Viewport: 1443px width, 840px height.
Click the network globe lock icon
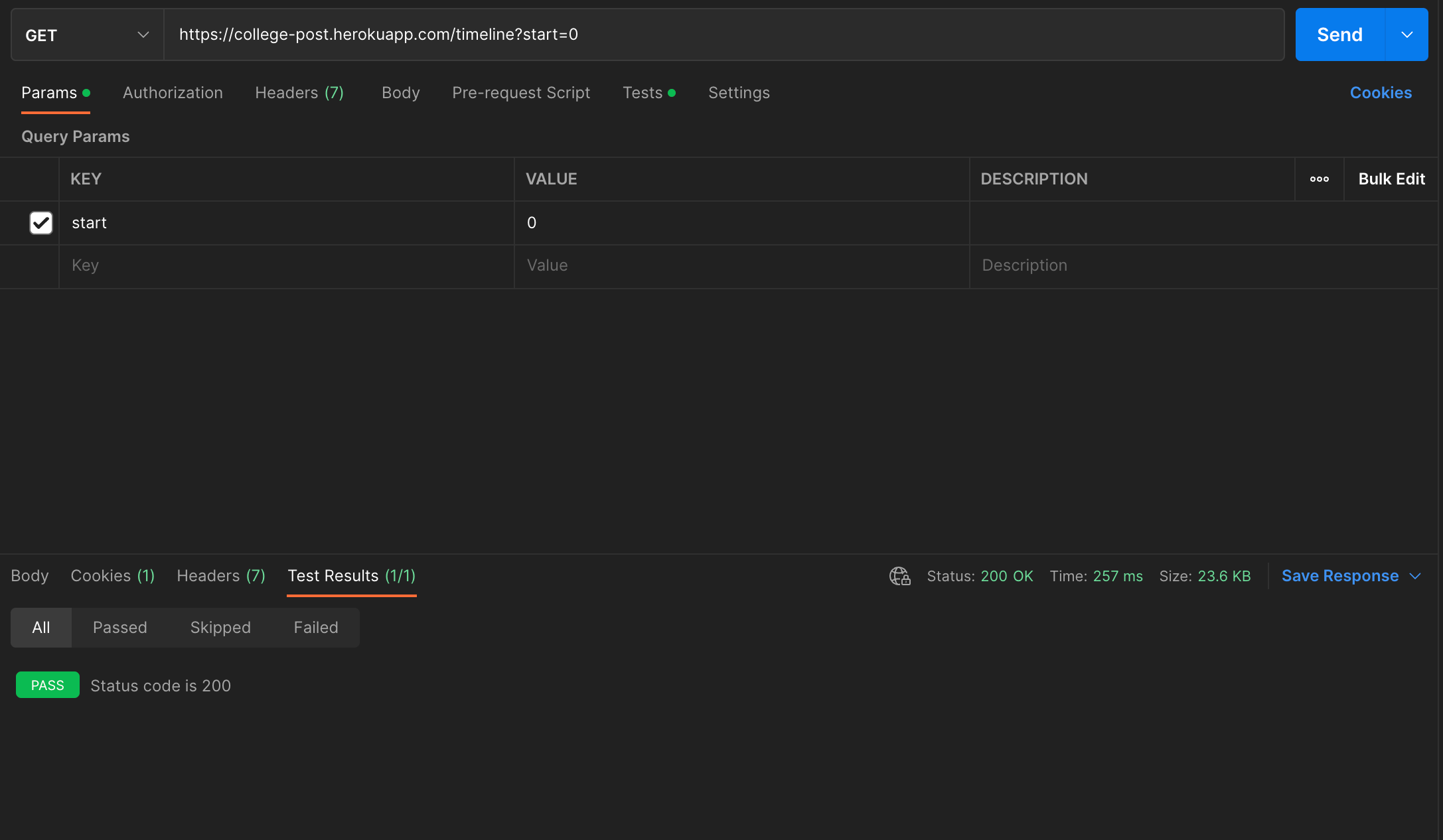[x=899, y=576]
